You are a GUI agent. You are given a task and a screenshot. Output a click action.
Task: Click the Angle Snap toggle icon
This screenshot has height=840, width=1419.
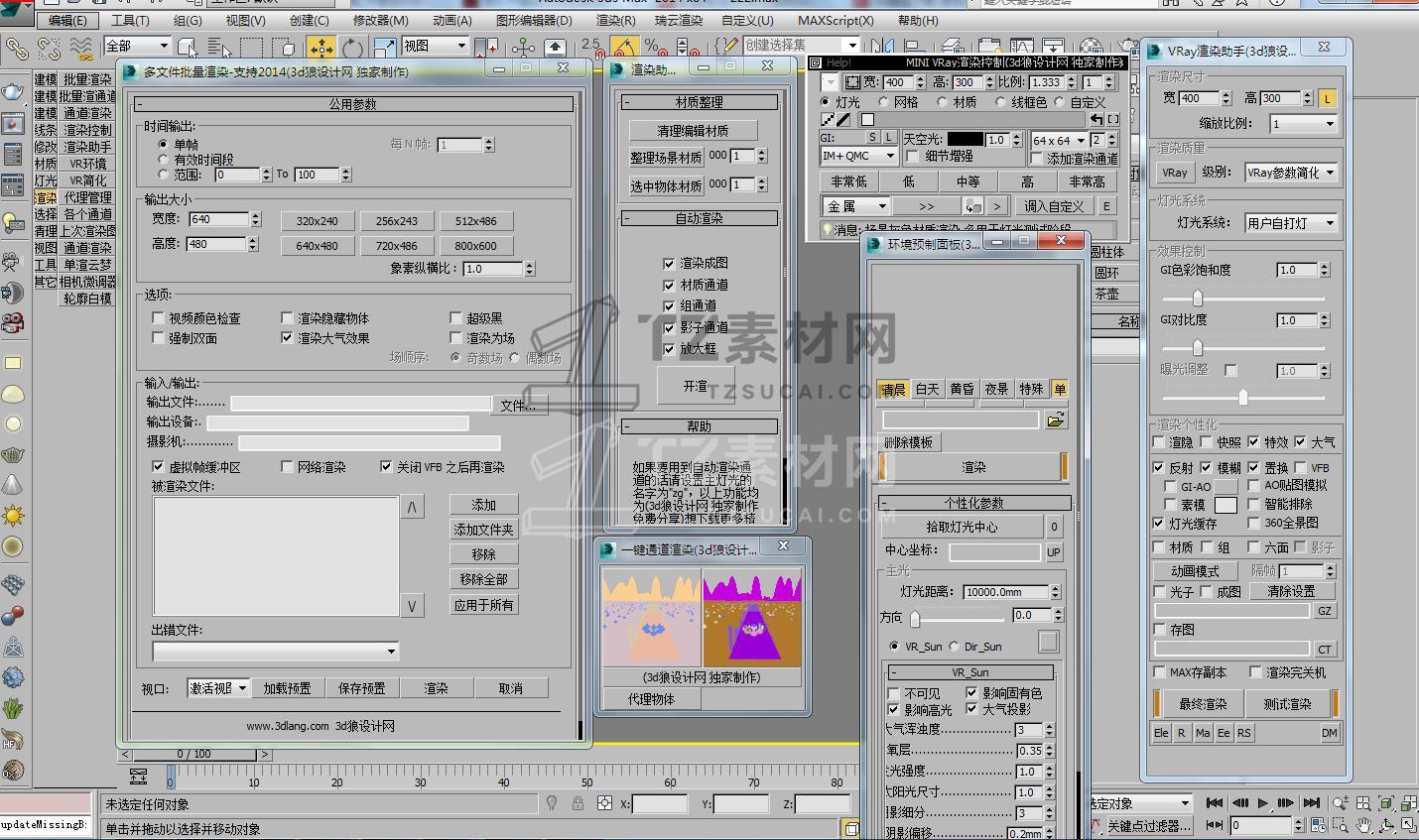(x=623, y=47)
